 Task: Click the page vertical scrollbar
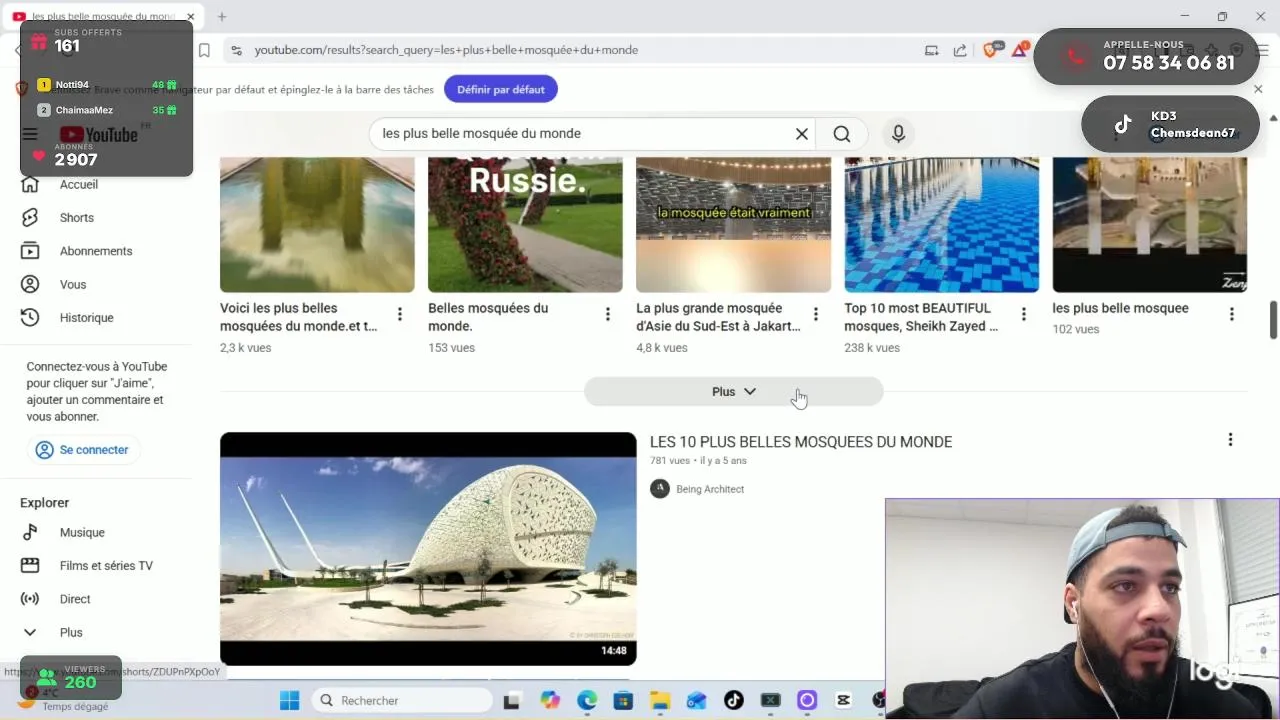(1273, 320)
